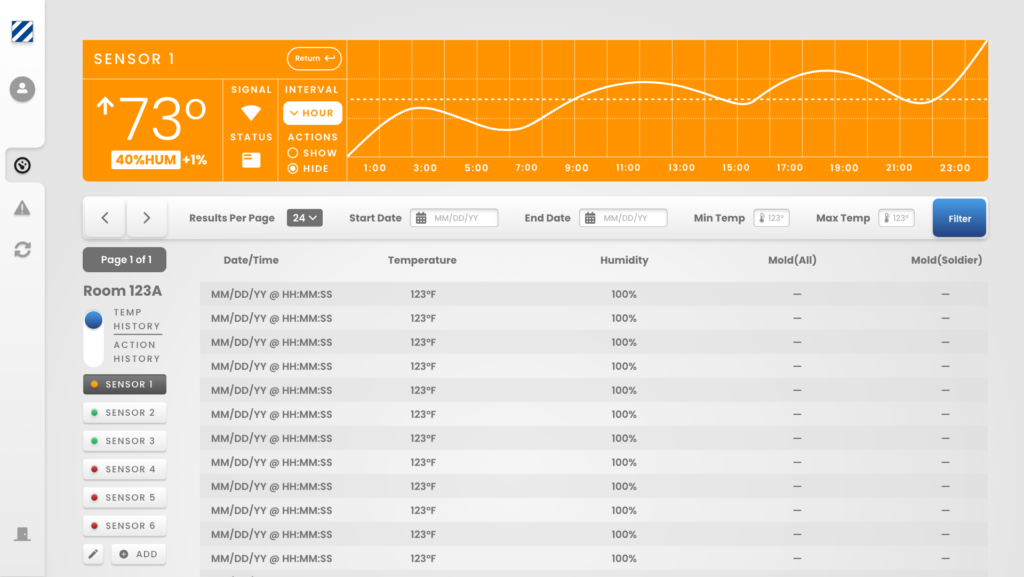
Task: Click the Min Temp input field
Action: click(771, 218)
